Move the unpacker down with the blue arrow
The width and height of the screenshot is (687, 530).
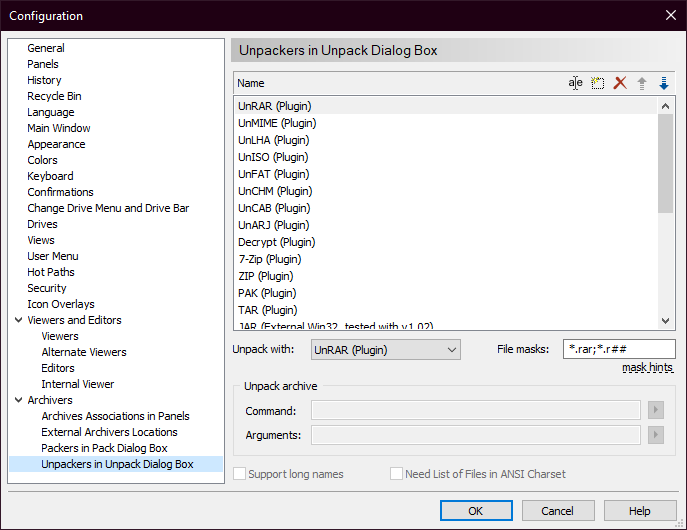click(663, 83)
